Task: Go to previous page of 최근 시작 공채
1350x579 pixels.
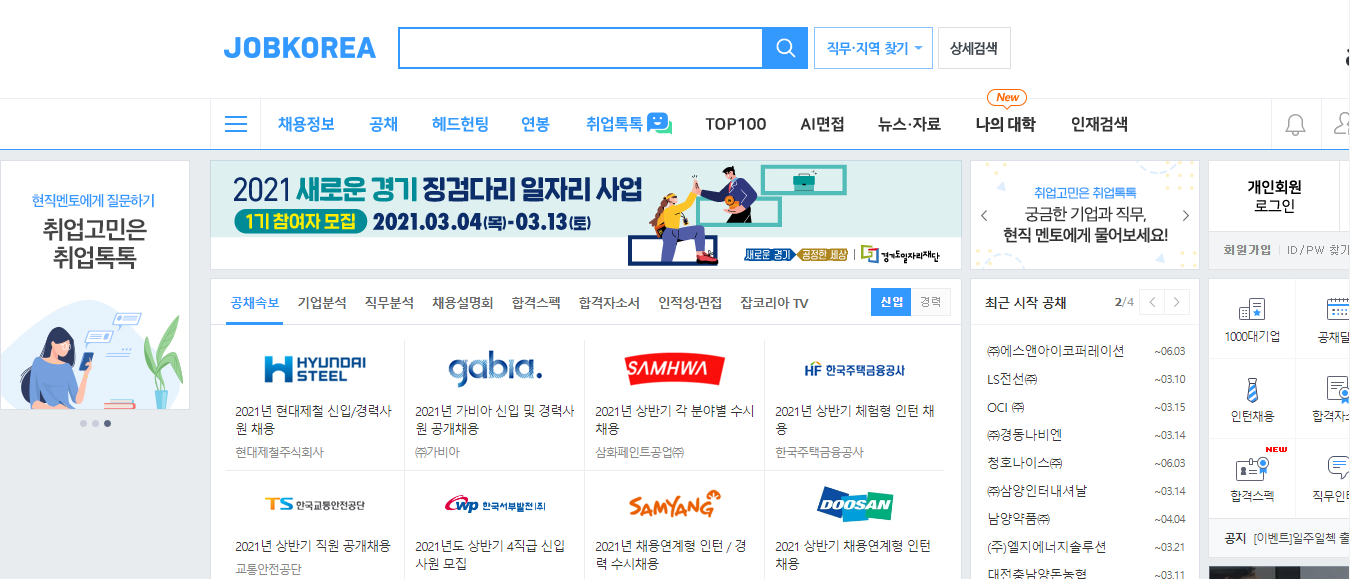Action: (x=1153, y=302)
